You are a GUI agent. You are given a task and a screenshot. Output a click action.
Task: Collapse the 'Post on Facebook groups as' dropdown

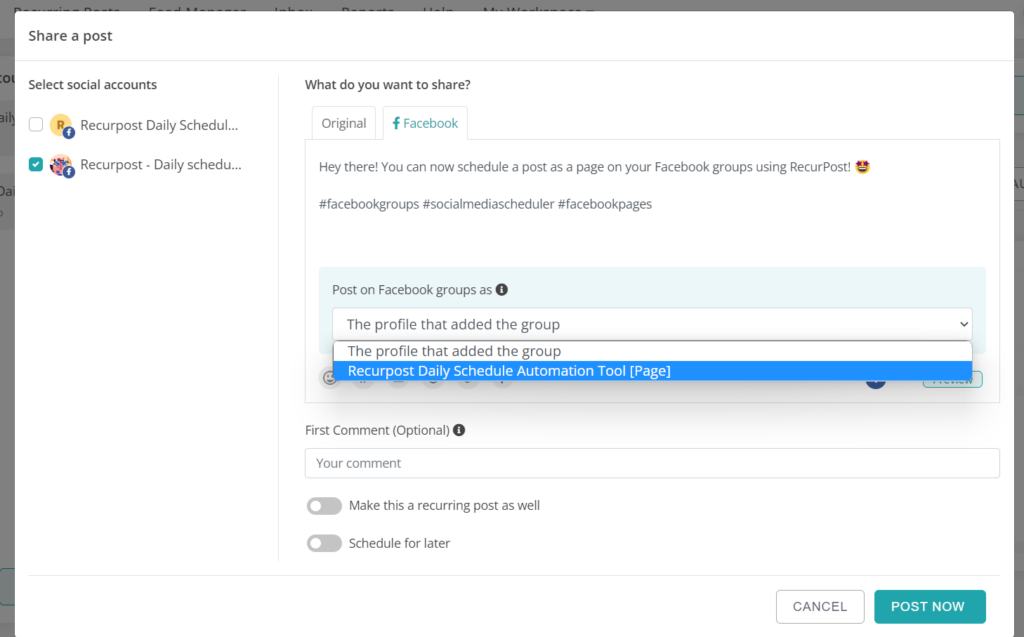tap(652, 324)
